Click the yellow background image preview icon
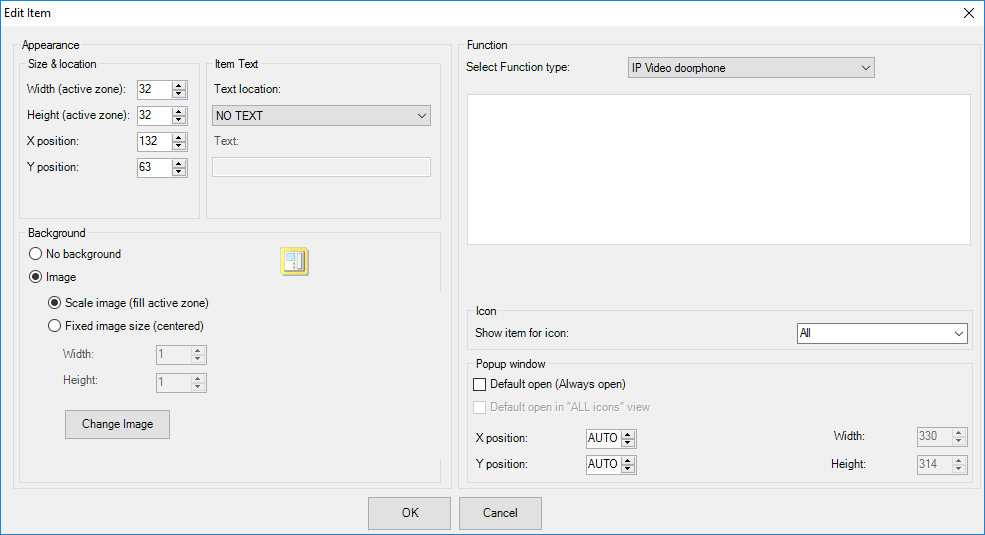The width and height of the screenshot is (985, 535). point(294,262)
